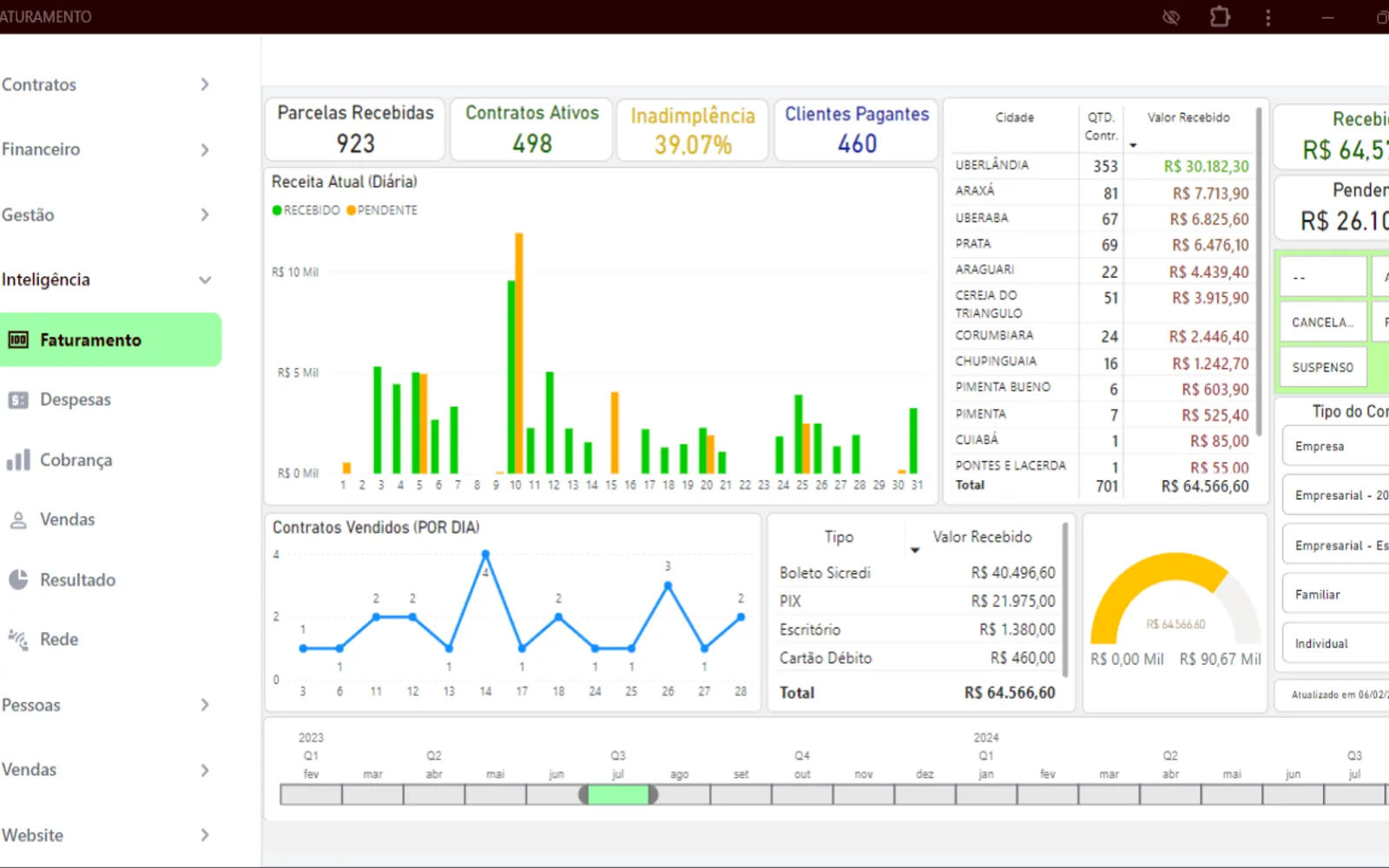Select the '--' status filter button
Image resolution: width=1389 pixels, height=868 pixels.
click(1323, 277)
